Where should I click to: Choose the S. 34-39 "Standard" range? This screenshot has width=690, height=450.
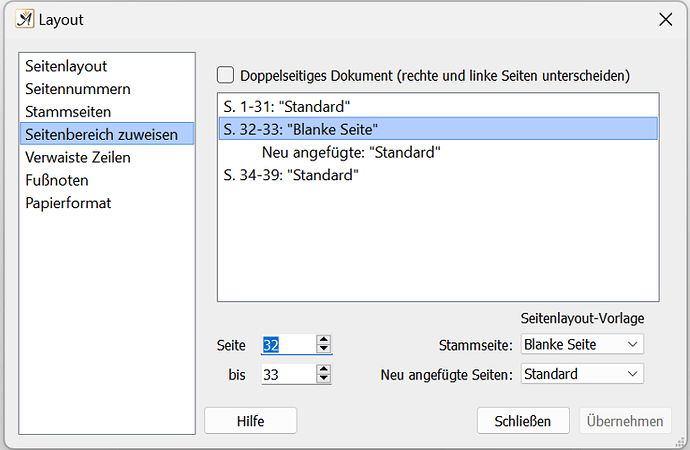point(291,175)
